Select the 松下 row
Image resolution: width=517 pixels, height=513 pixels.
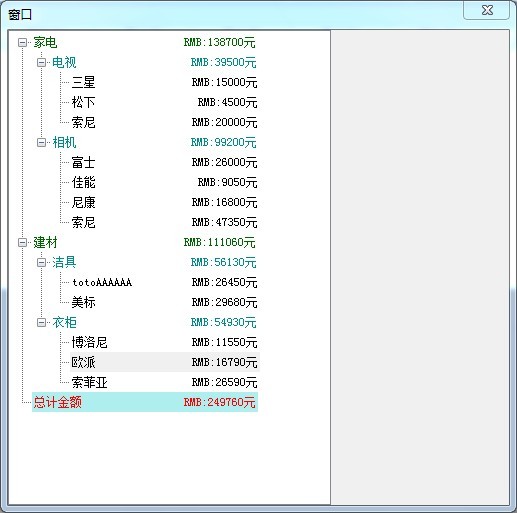(165, 102)
